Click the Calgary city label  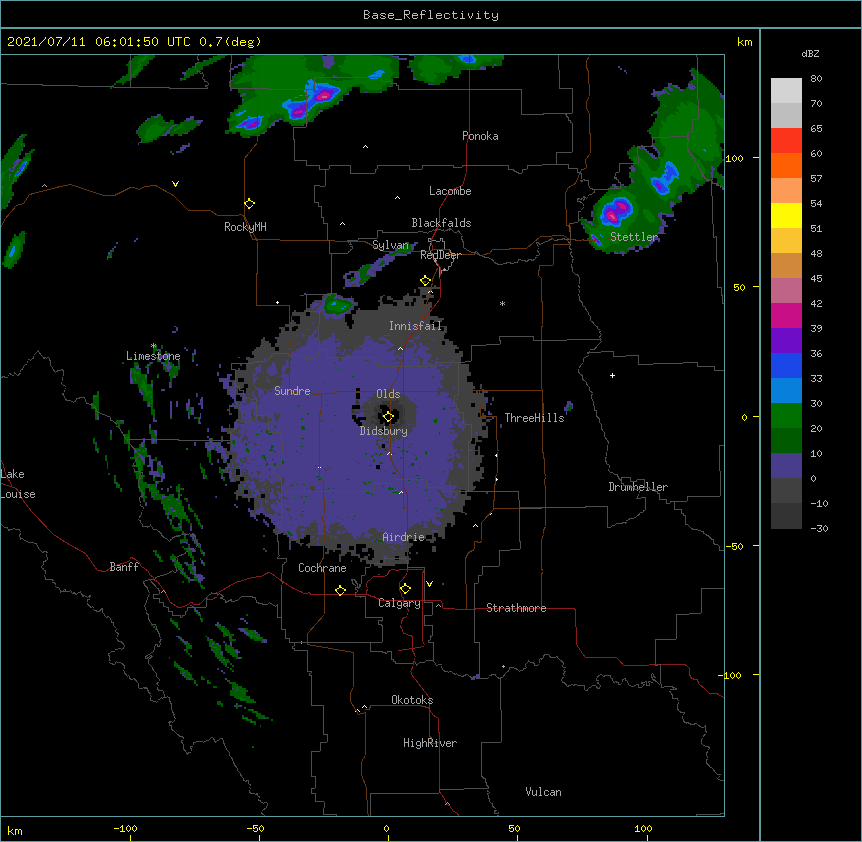coord(399,603)
